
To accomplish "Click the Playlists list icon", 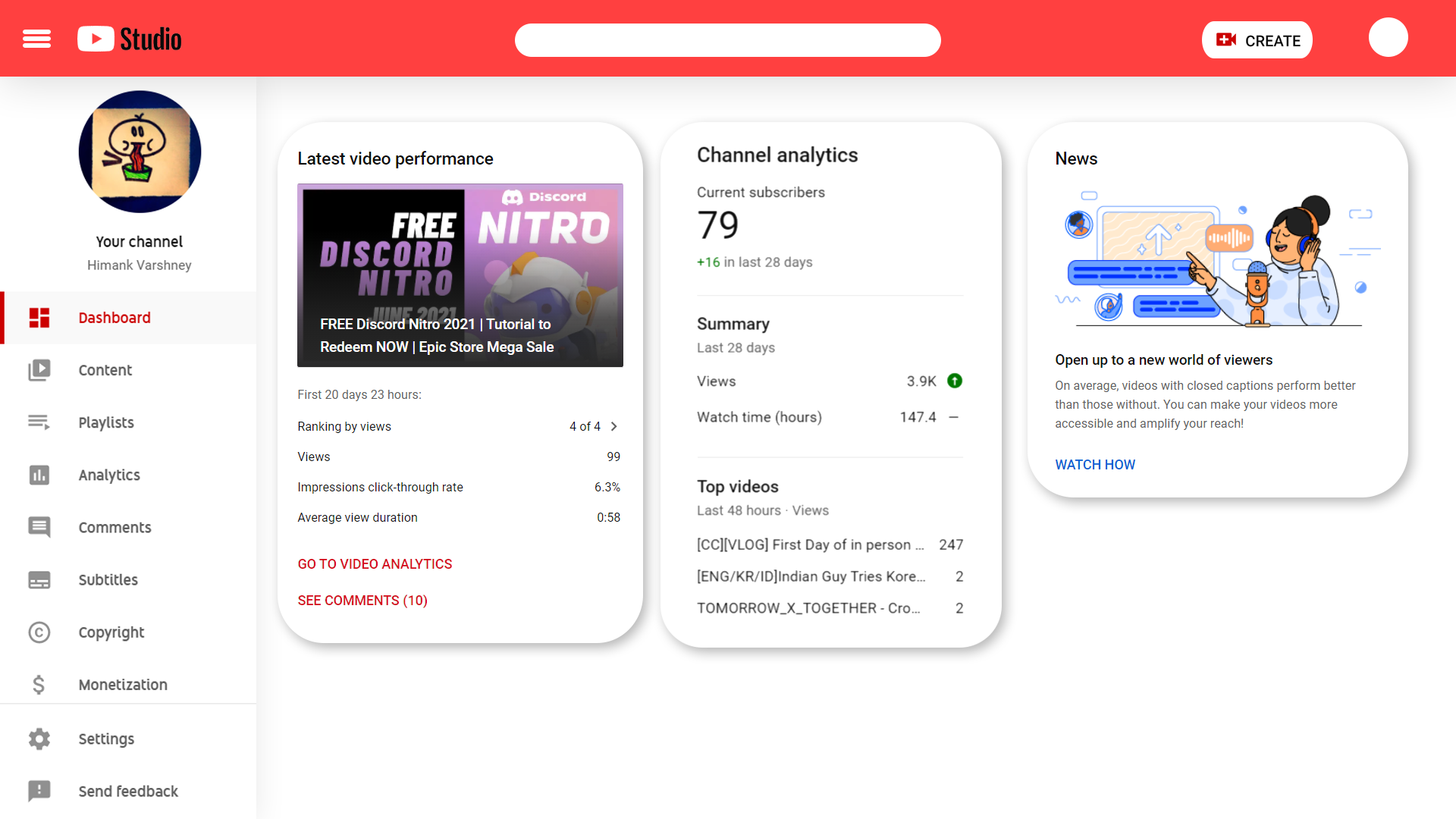I will (x=39, y=422).
